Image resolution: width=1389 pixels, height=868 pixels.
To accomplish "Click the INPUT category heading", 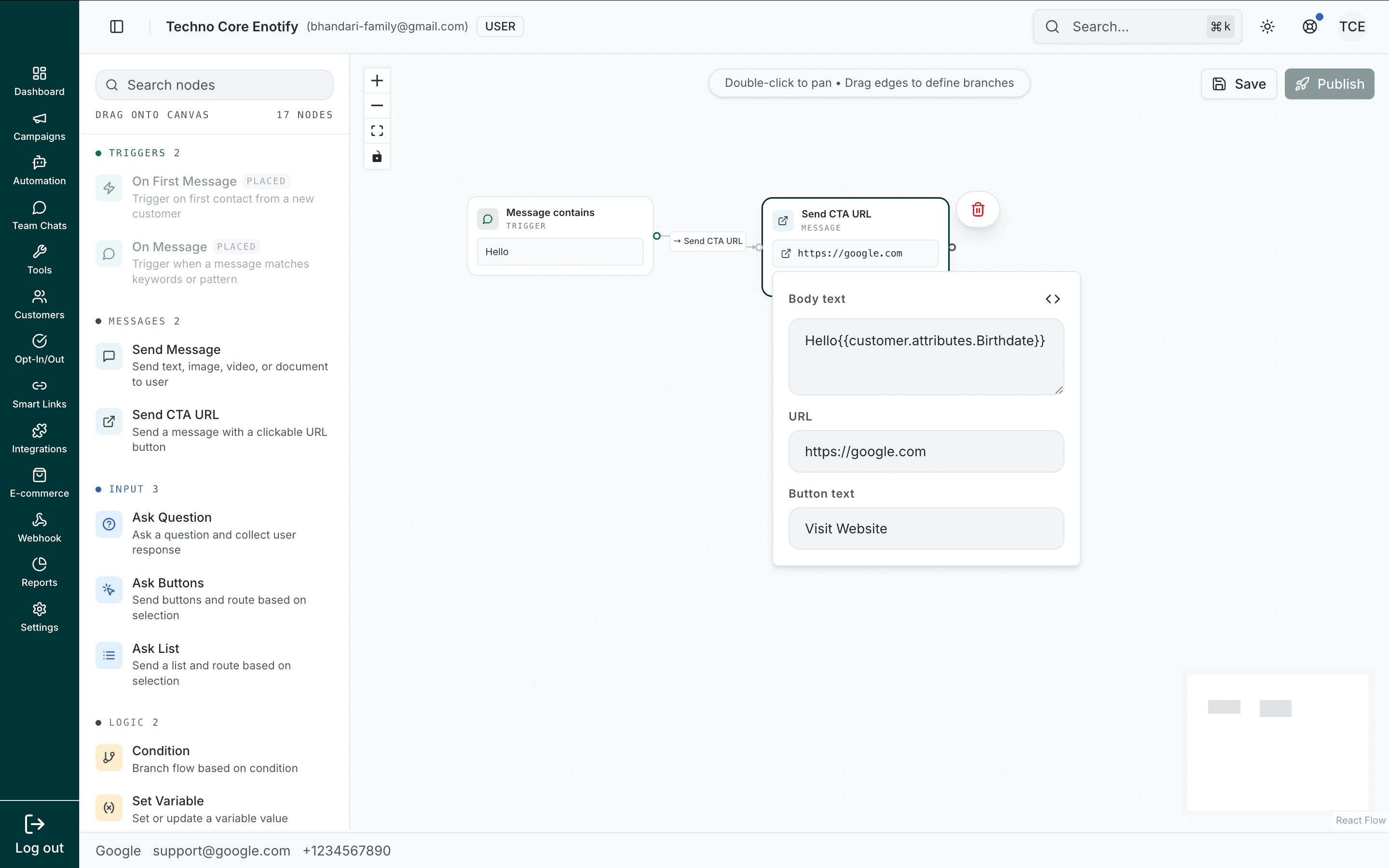I will (127, 489).
